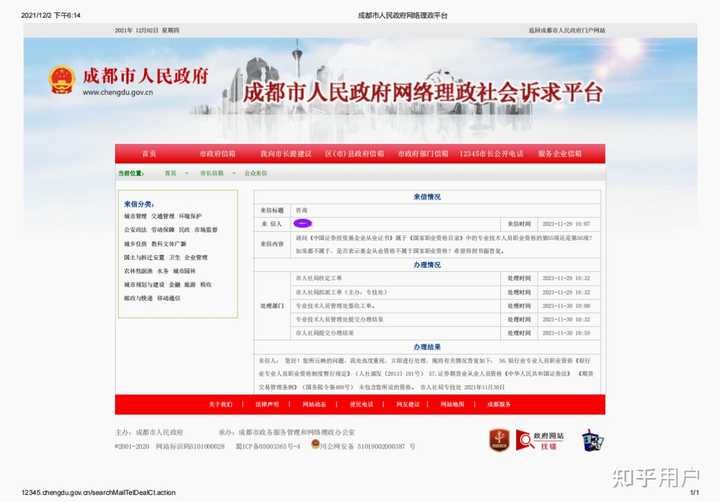The width and height of the screenshot is (720, 502).
Task: Open the 区(市)县政府信箱 navigation tab
Action: point(354,154)
